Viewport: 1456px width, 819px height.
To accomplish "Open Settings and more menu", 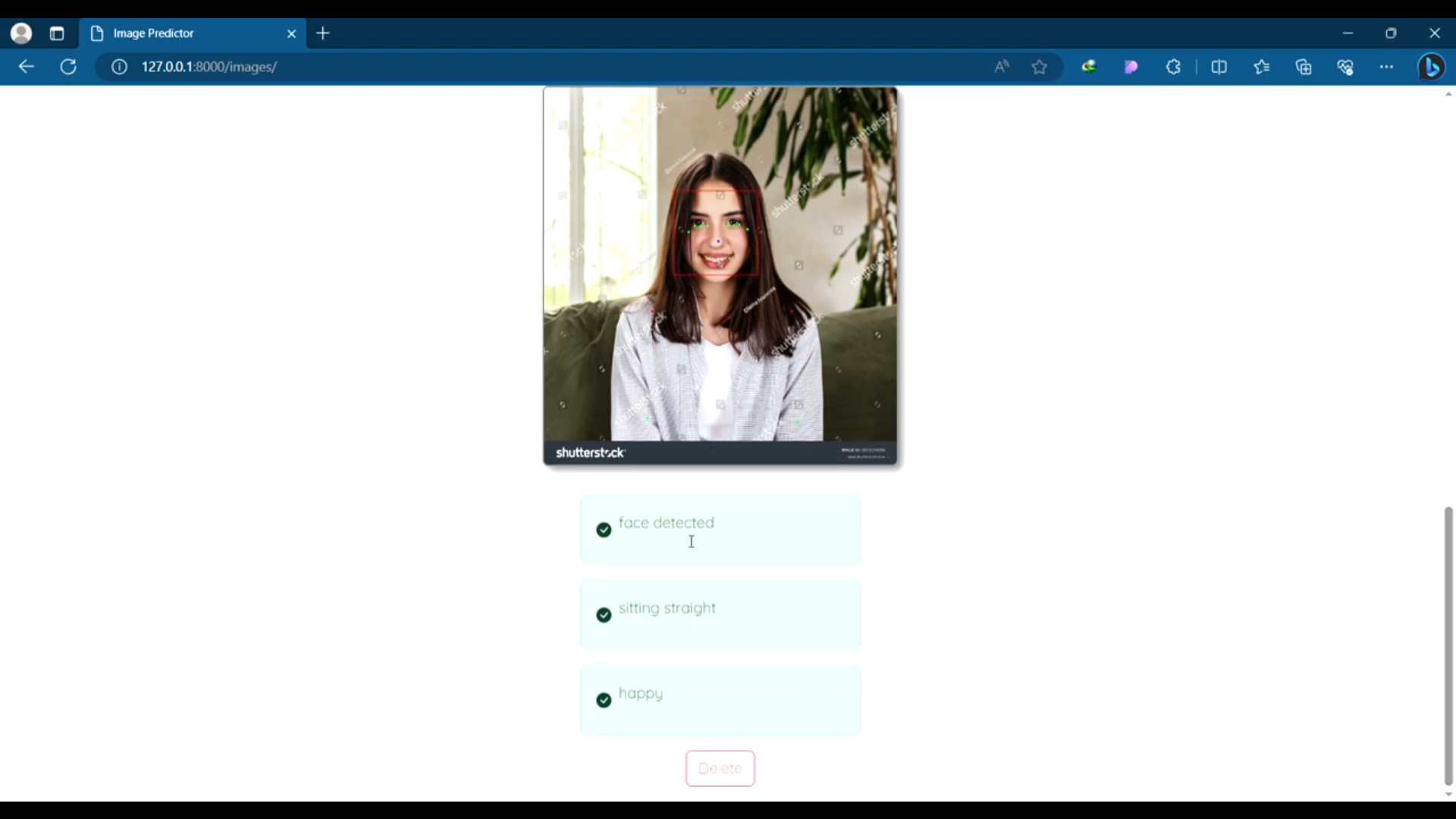I will [1387, 67].
